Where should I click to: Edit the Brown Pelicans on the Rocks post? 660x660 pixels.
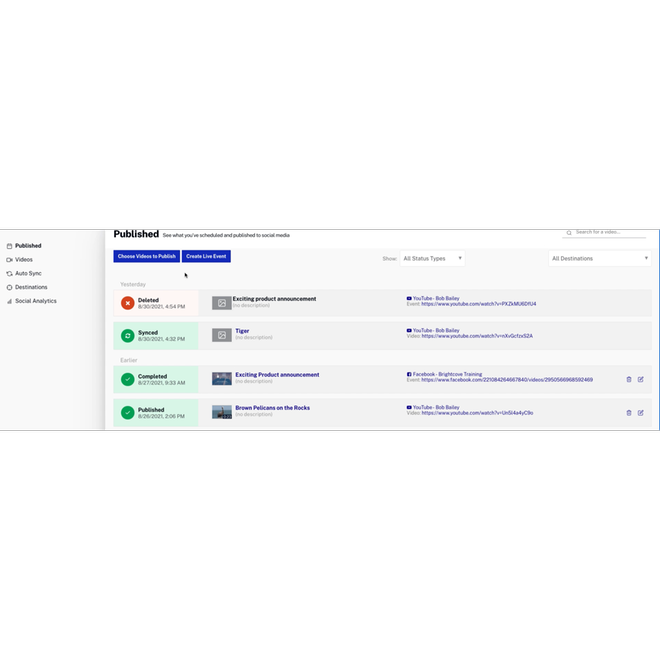point(641,412)
